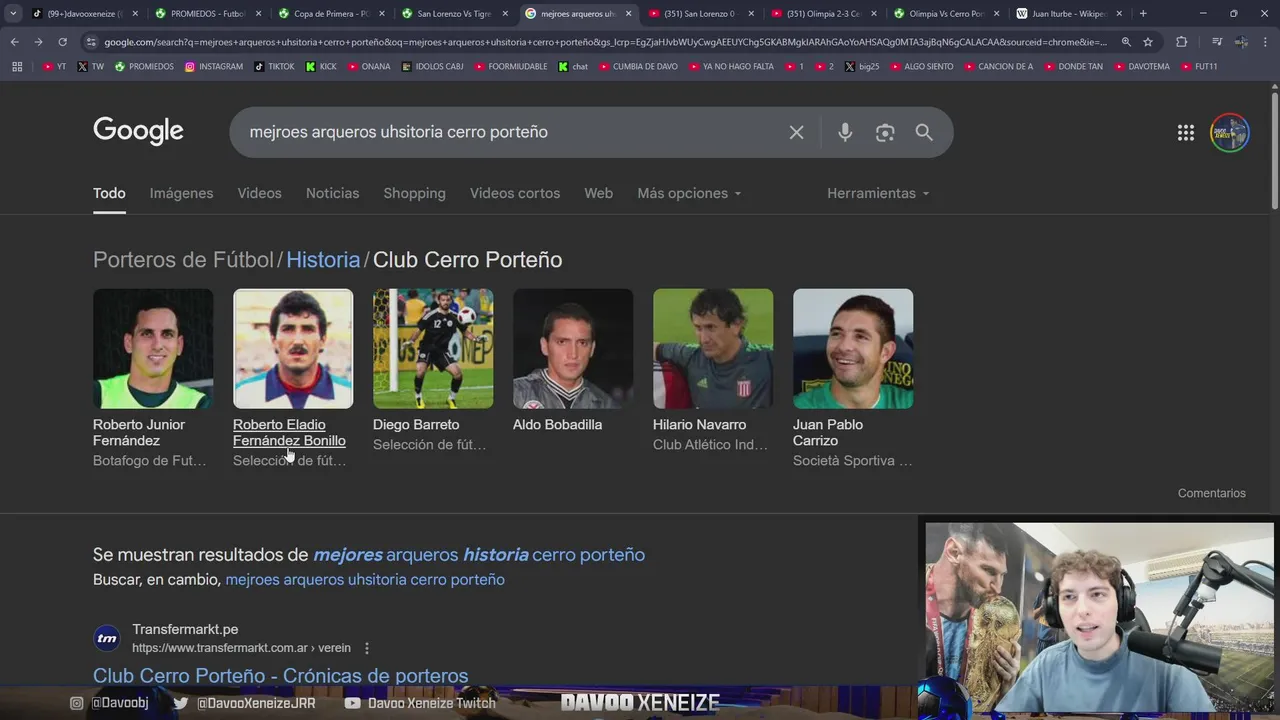The width and height of the screenshot is (1280, 720).
Task: Switch to Videos cortos results tab
Action: pos(515,193)
